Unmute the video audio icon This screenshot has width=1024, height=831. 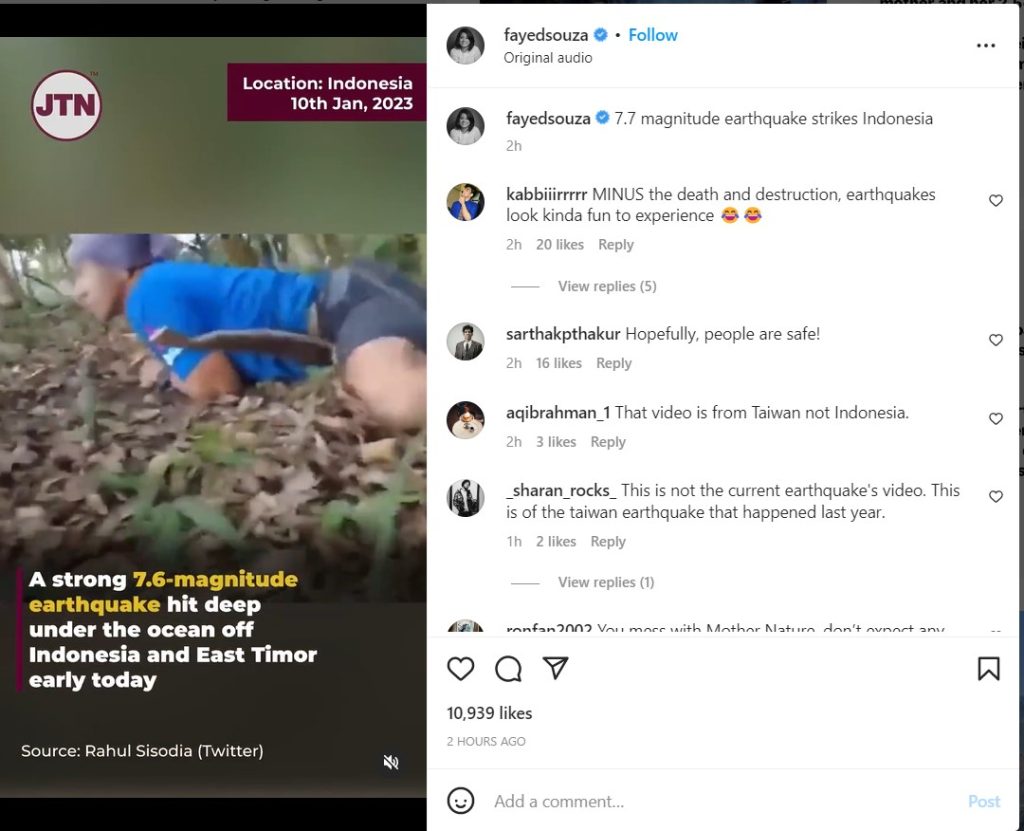[x=391, y=761]
